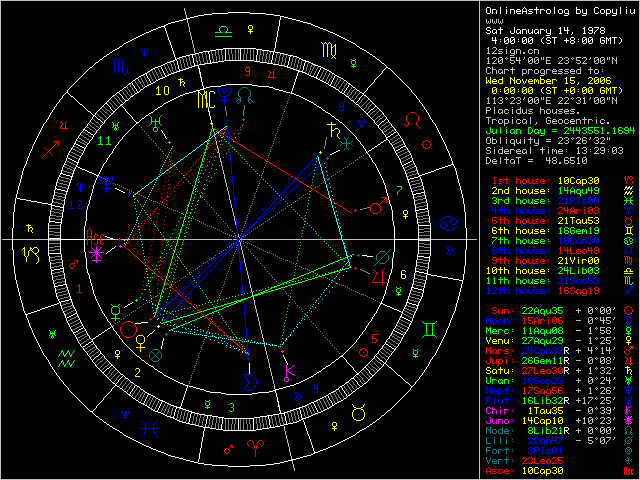The height and width of the screenshot is (480, 640).
Task: Select the red Mars planet symbol in chart
Action: click(x=375, y=207)
